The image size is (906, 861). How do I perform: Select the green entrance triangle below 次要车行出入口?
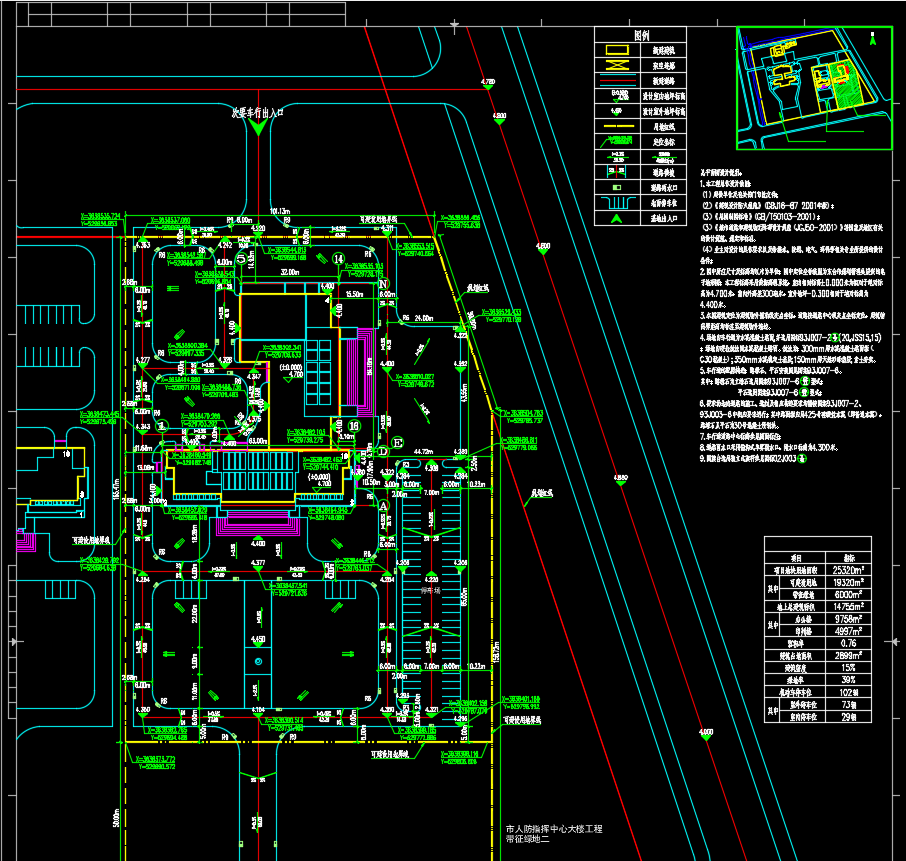[258, 128]
